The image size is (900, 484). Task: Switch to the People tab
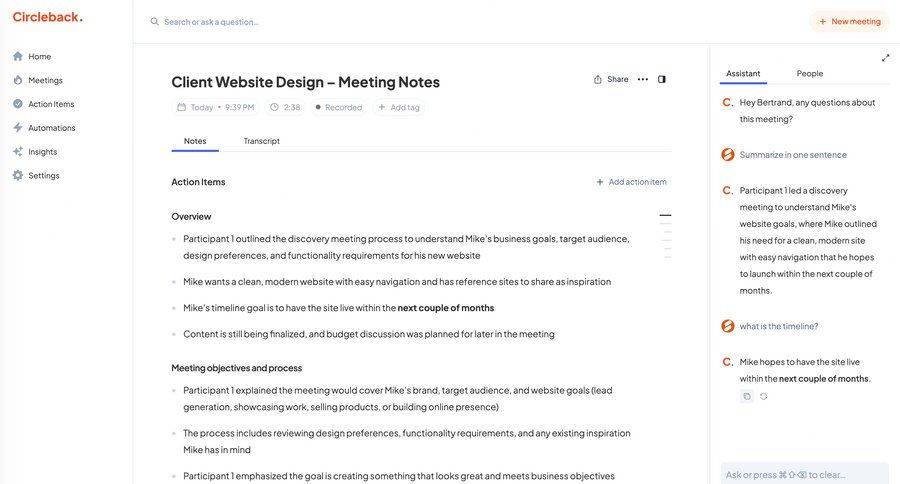(x=810, y=73)
